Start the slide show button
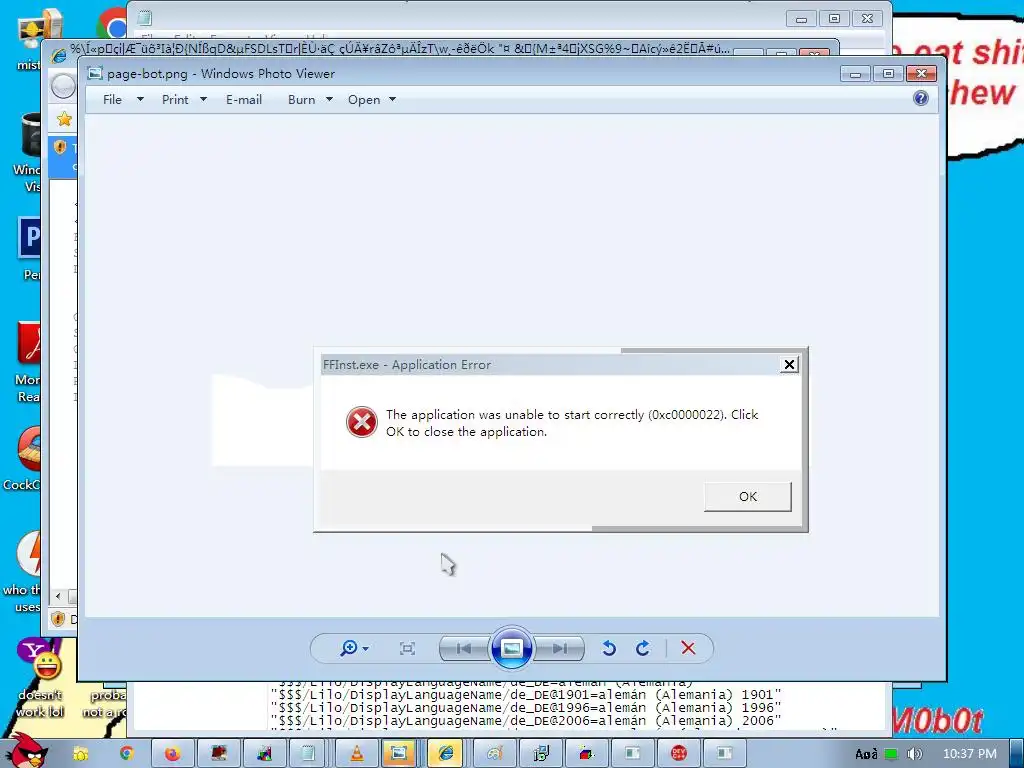The width and height of the screenshot is (1024, 768). point(511,648)
